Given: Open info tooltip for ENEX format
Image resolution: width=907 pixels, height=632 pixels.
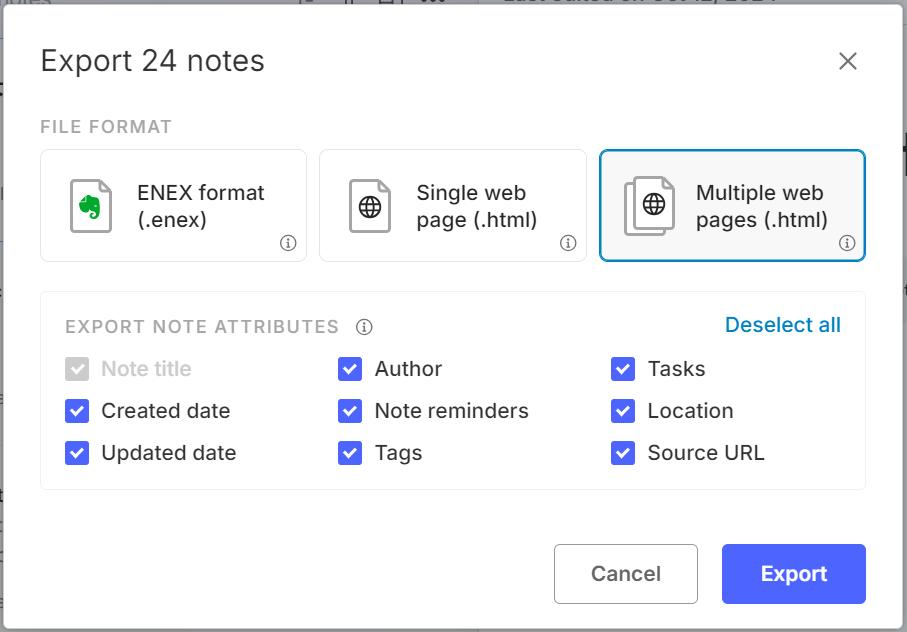Looking at the screenshot, I should [288, 243].
